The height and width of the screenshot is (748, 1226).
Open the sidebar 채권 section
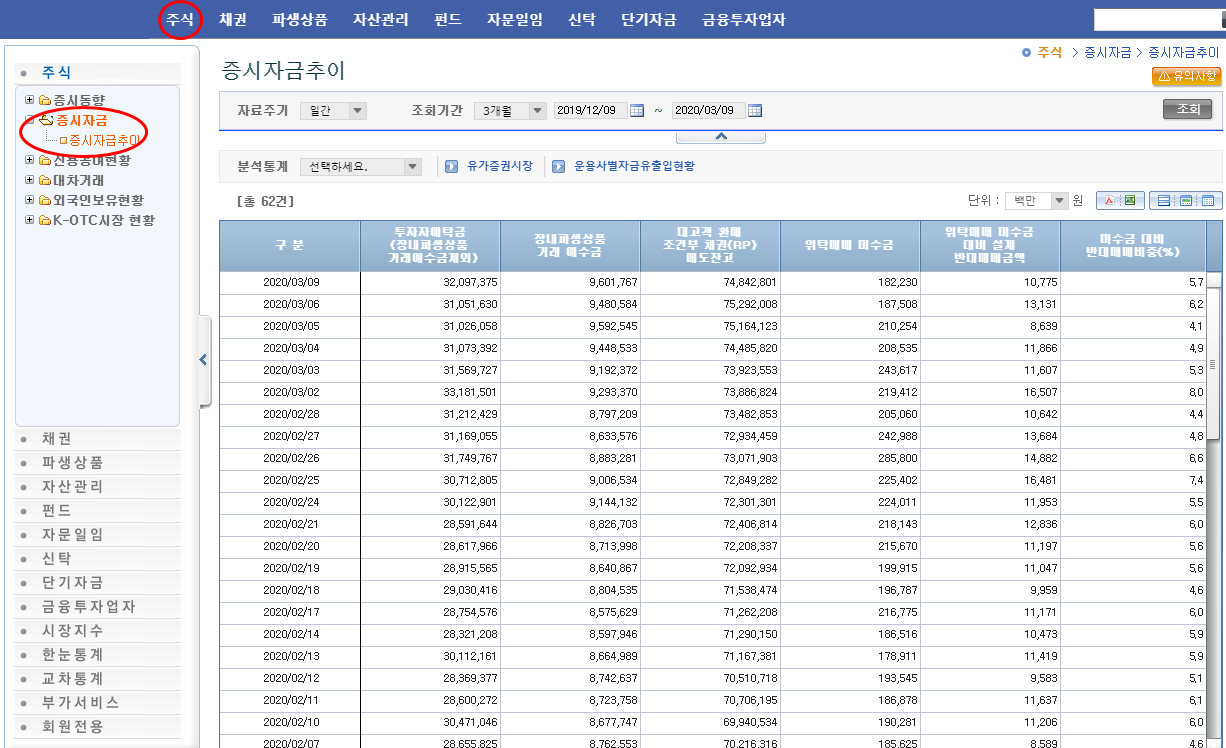[98, 439]
